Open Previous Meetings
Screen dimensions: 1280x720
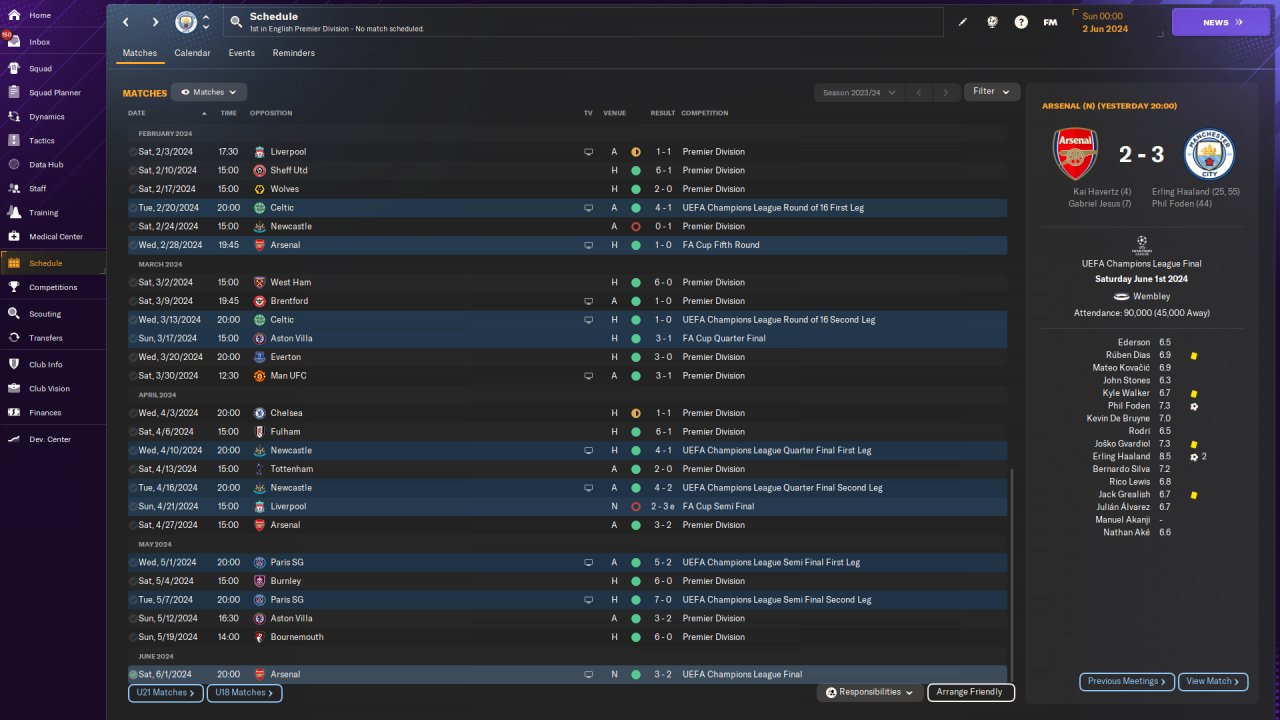click(x=1127, y=681)
